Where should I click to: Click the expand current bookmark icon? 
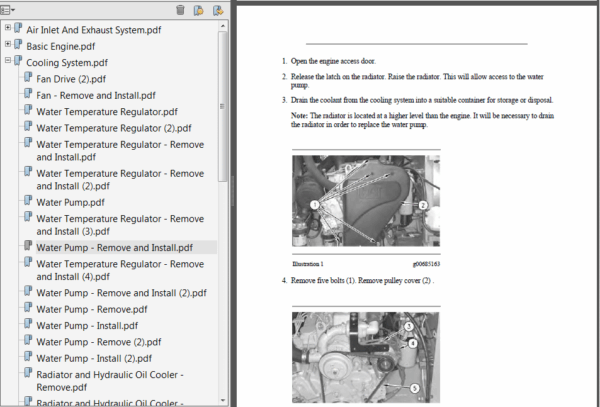click(x=217, y=10)
